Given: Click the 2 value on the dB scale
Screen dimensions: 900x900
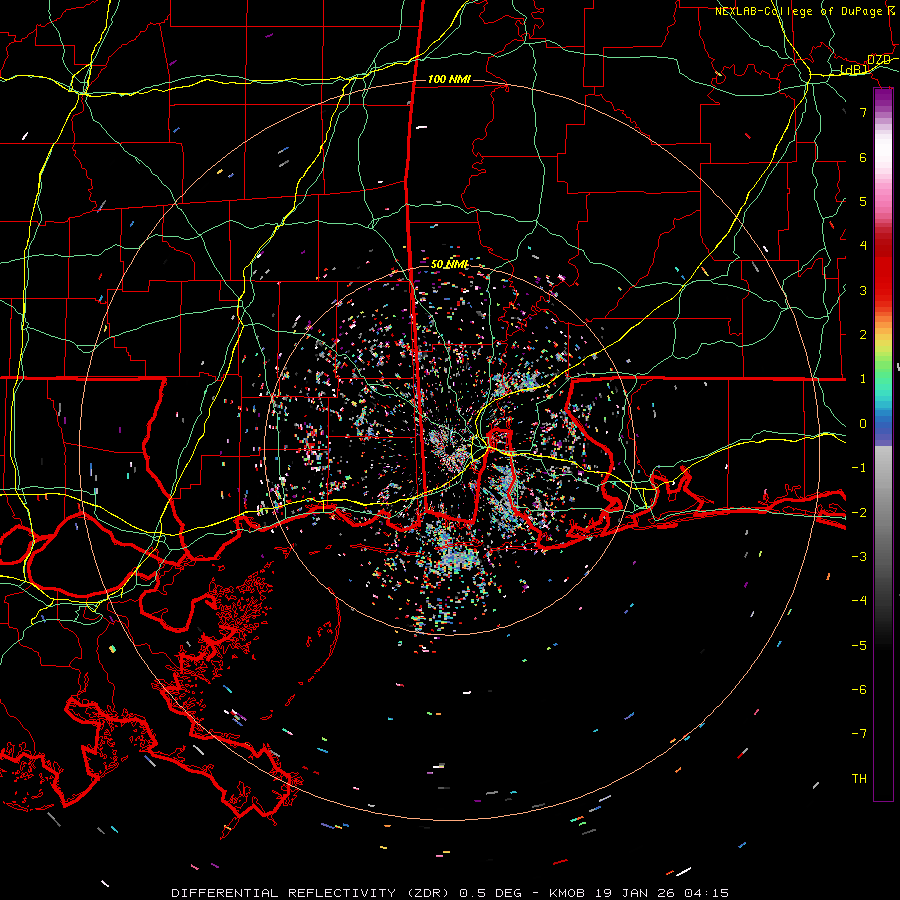Looking at the screenshot, I should pos(863,335).
